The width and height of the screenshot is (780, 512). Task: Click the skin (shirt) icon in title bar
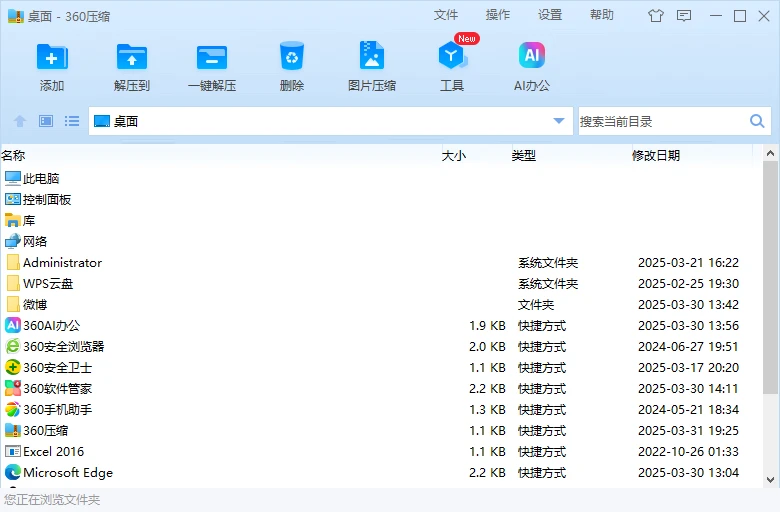click(656, 16)
